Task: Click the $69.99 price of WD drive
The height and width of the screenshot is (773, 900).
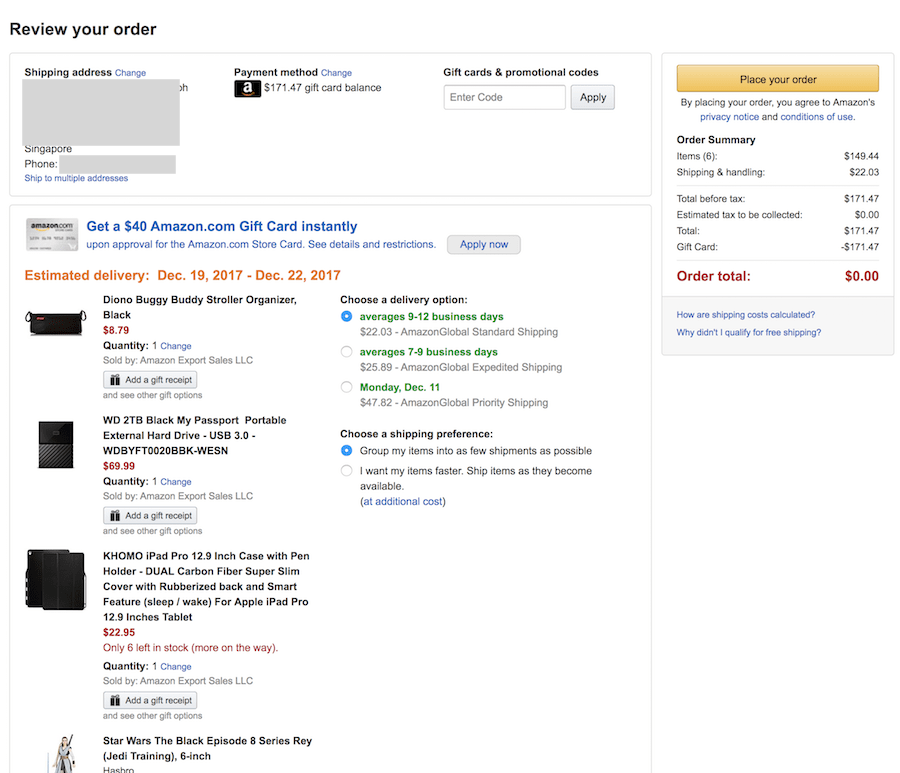Action: coord(119,467)
